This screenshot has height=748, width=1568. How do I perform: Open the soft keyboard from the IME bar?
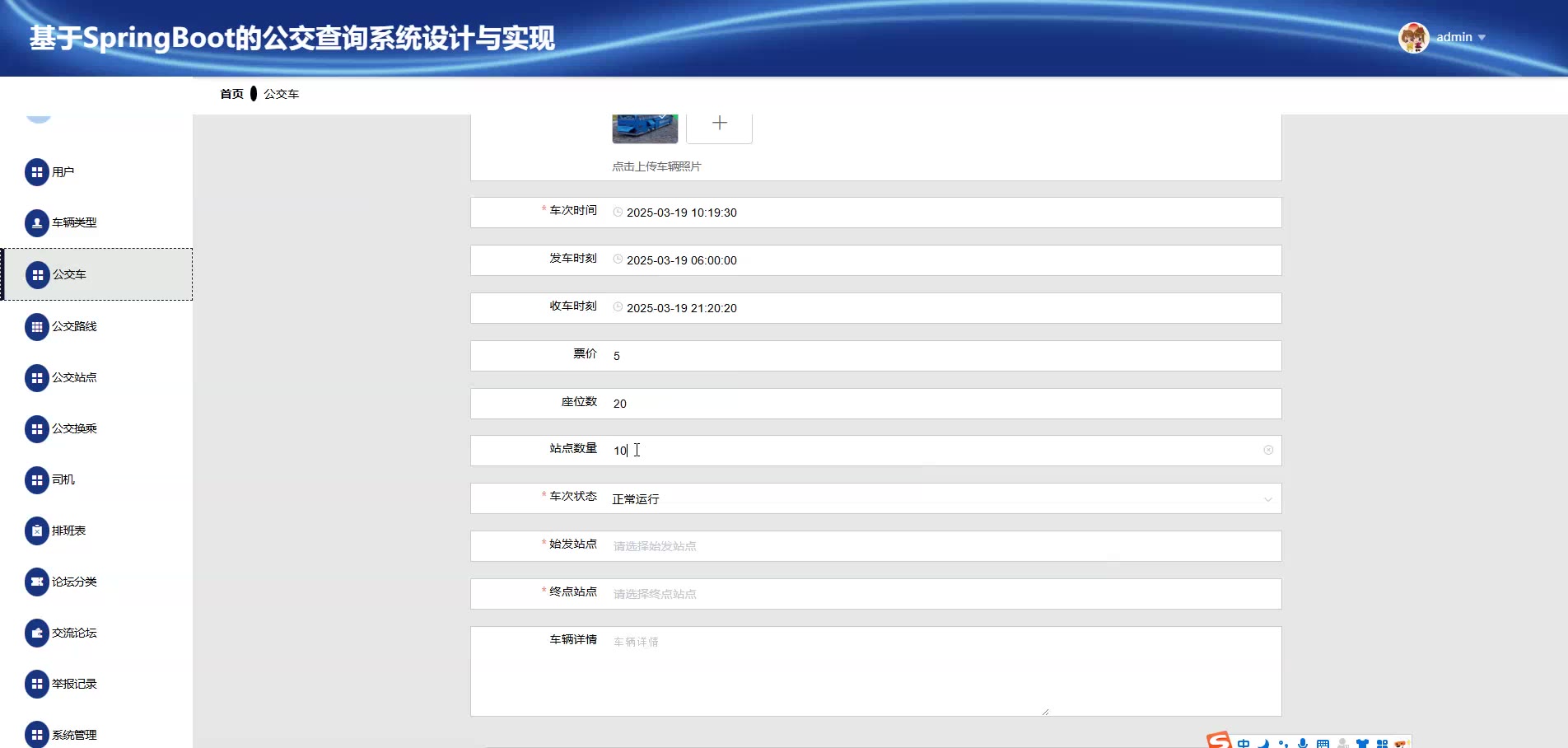click(x=1323, y=743)
